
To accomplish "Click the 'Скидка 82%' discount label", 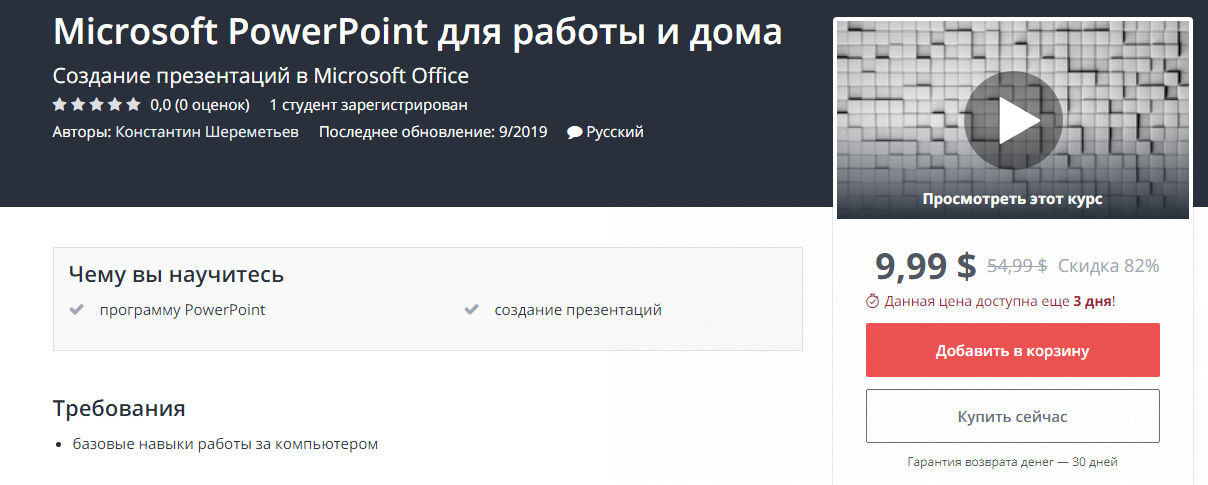I will 1108,266.
